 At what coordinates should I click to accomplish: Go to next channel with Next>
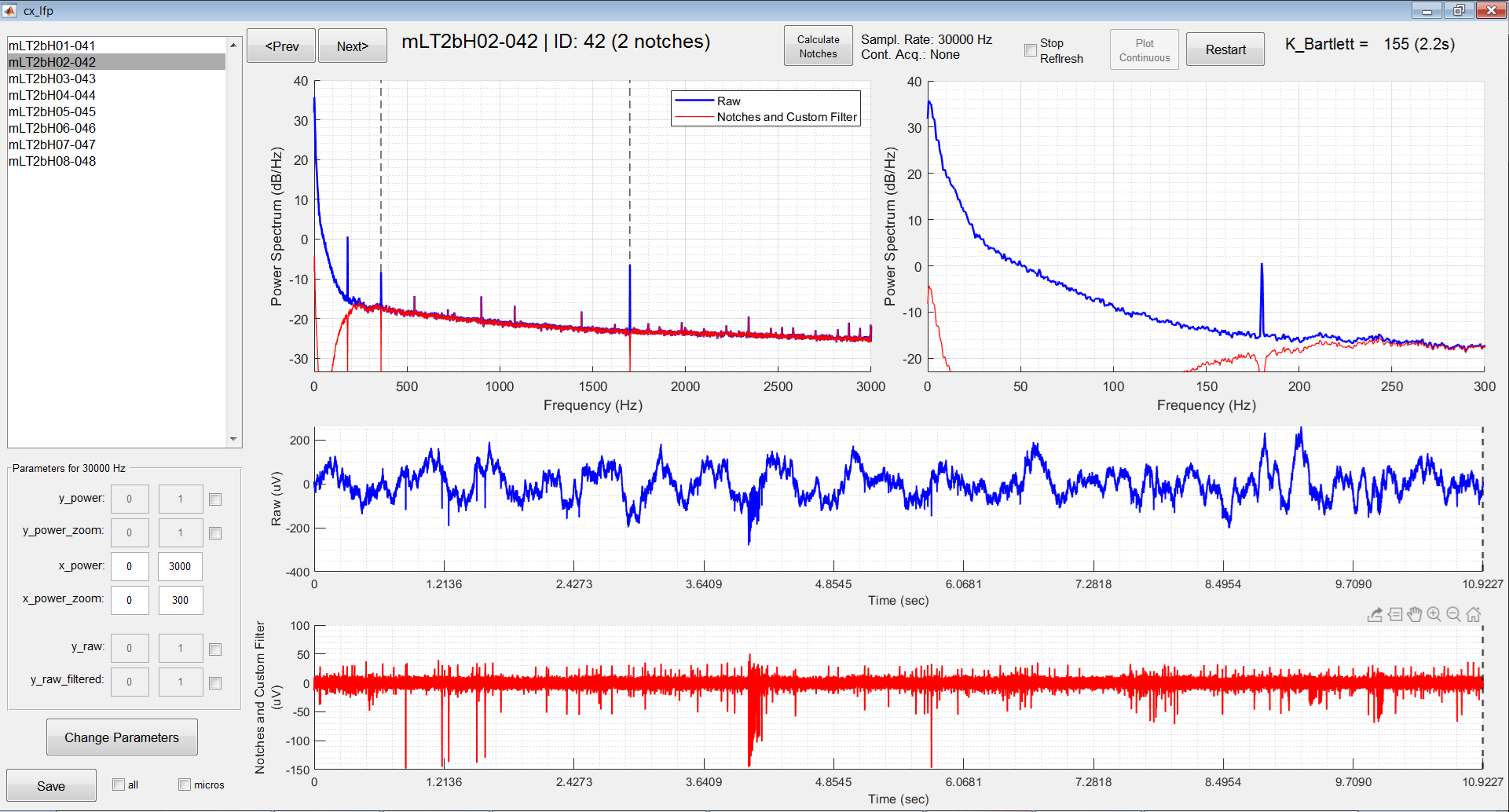click(x=353, y=46)
